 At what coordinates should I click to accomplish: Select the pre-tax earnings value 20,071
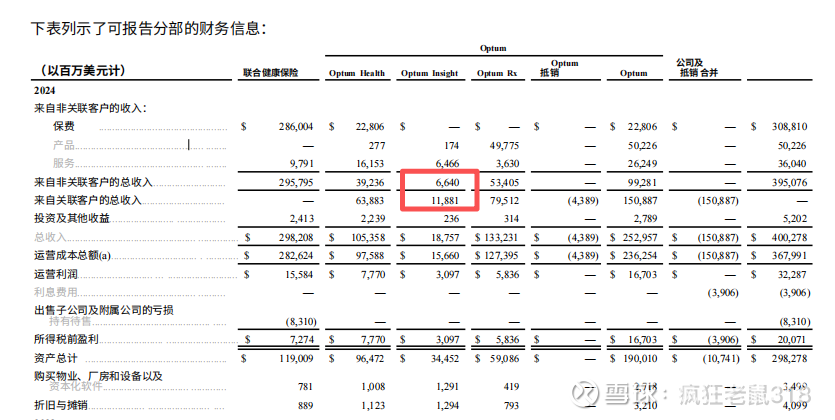(x=792, y=340)
